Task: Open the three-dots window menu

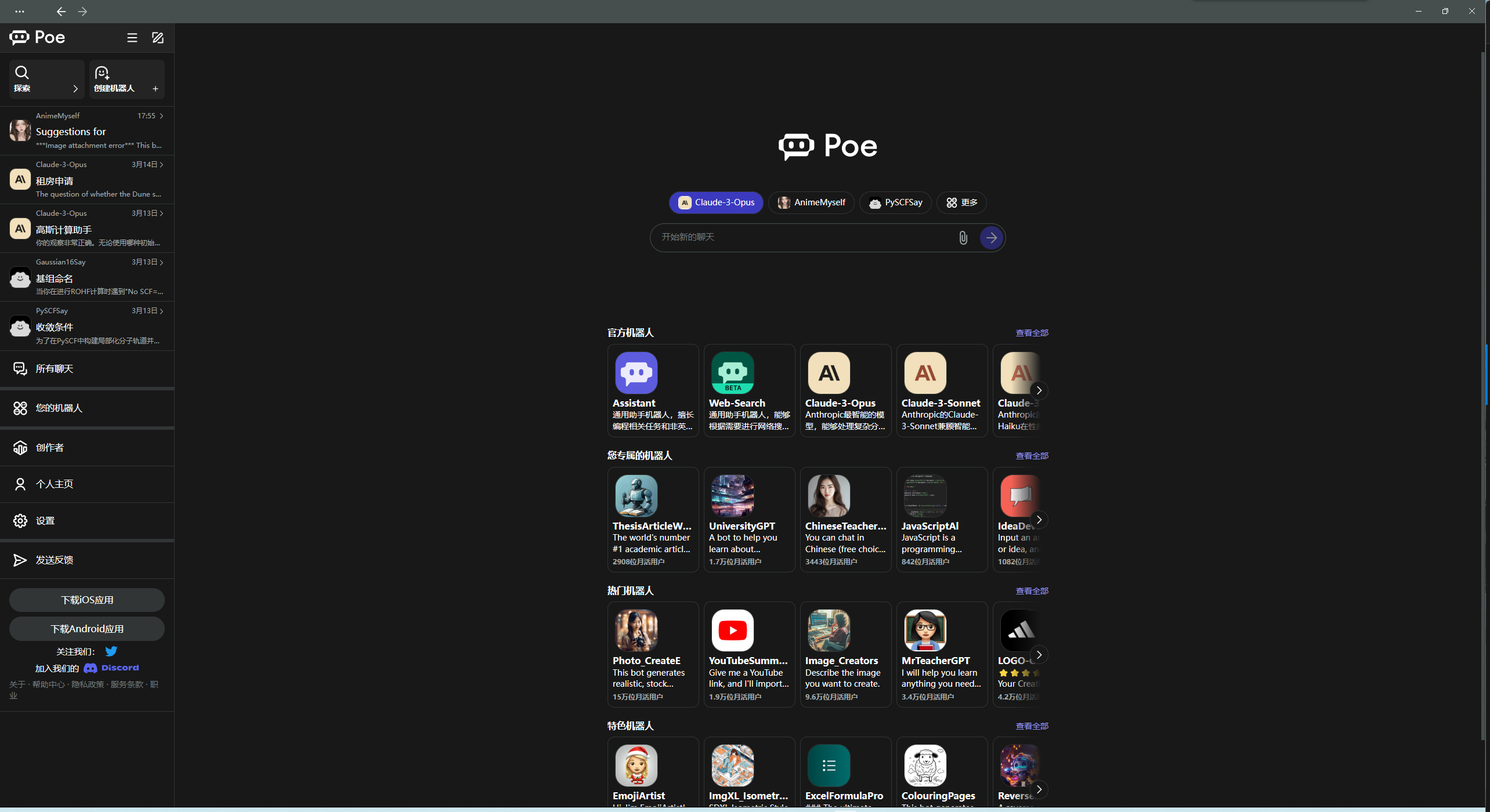Action: (x=19, y=12)
